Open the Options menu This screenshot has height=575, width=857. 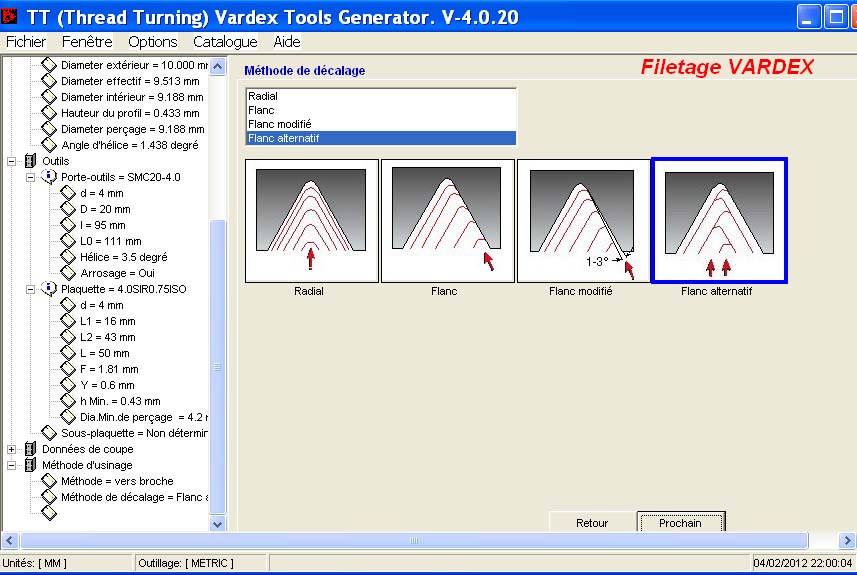152,42
